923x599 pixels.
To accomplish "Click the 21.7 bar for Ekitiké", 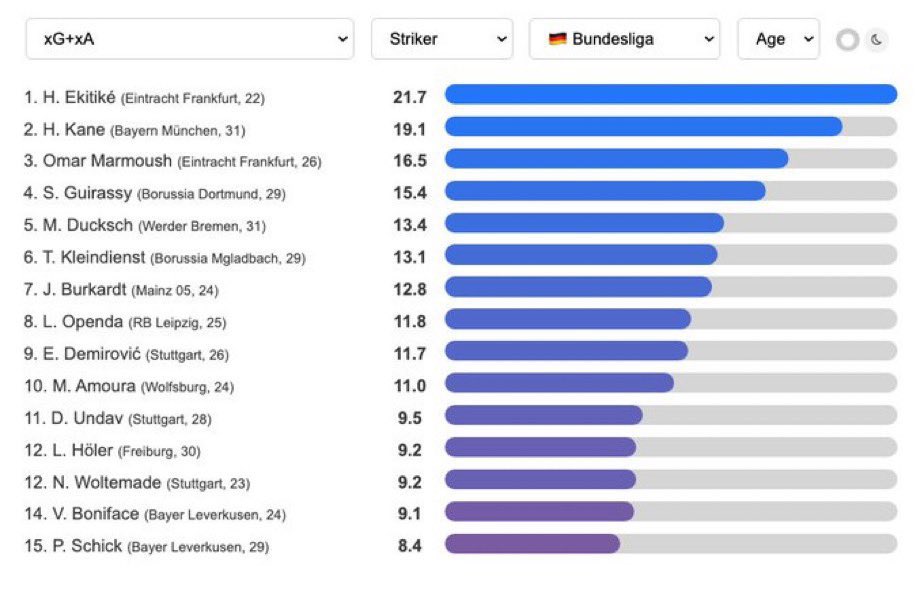I will tap(670, 94).
